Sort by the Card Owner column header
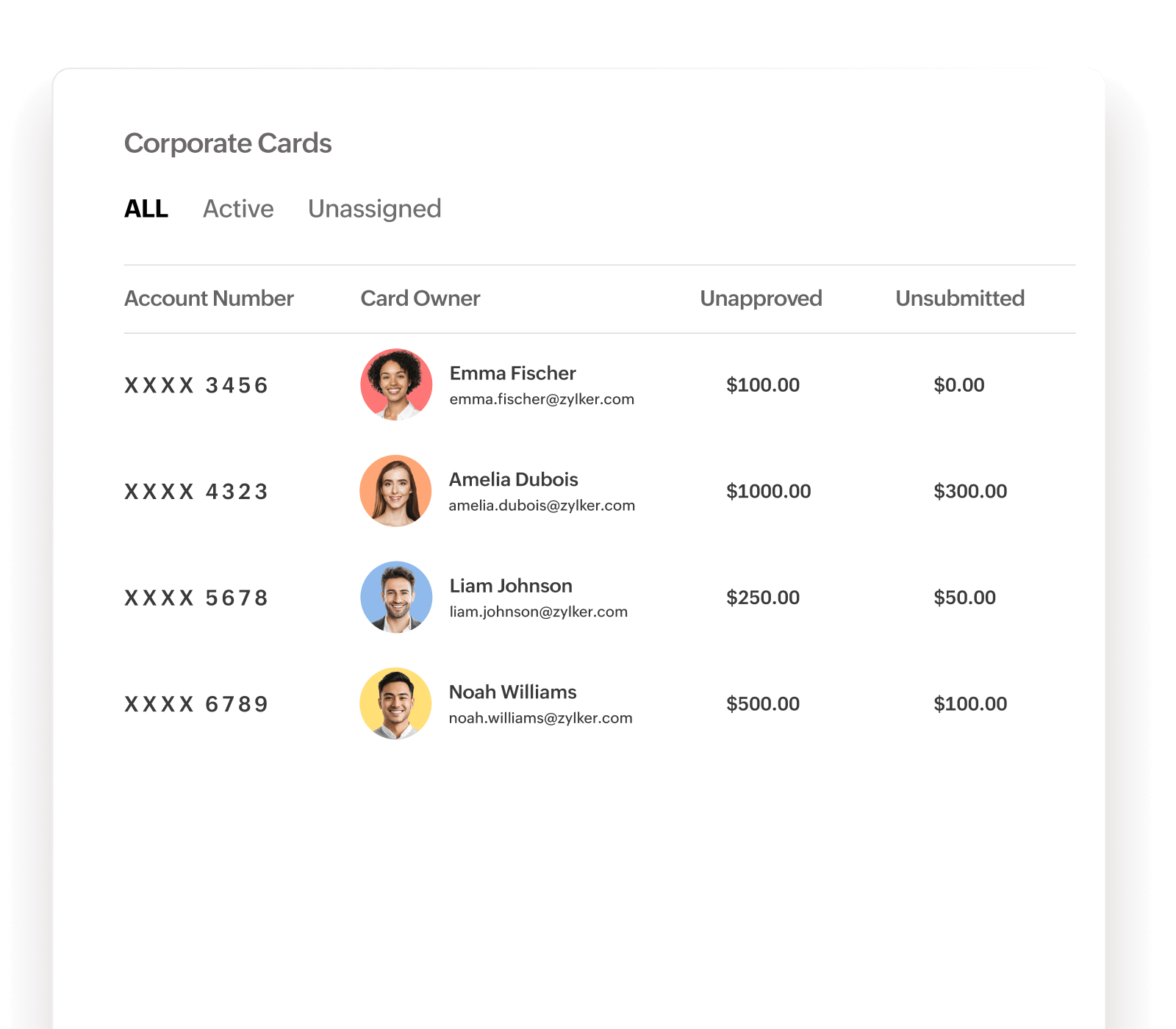Viewport: 1176px width, 1029px height. tap(420, 298)
